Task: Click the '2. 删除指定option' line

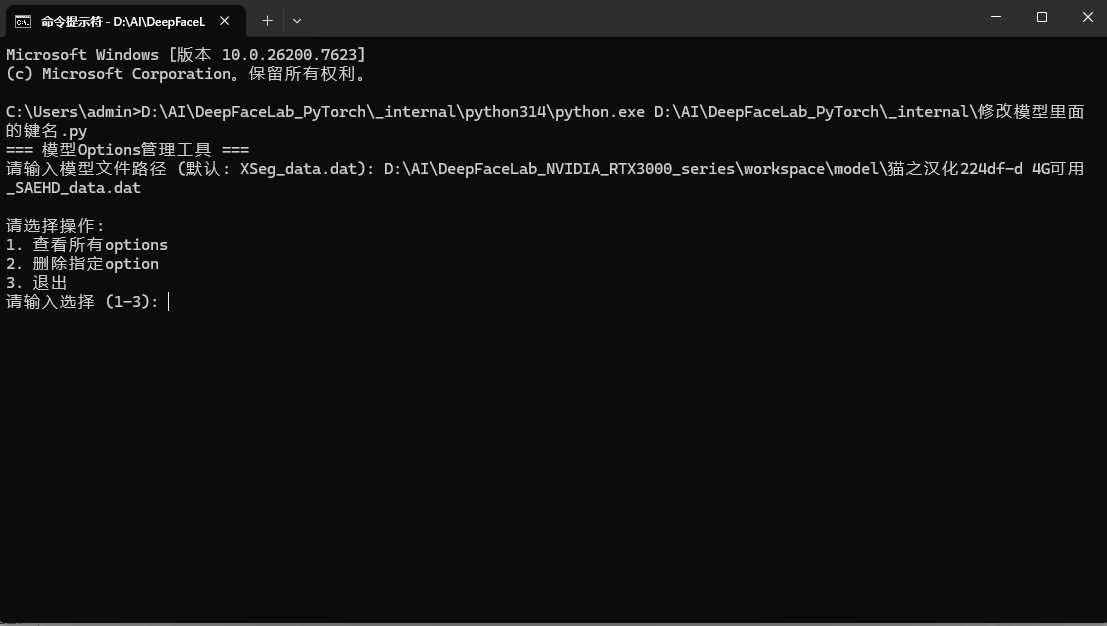Action: [x=82, y=264]
